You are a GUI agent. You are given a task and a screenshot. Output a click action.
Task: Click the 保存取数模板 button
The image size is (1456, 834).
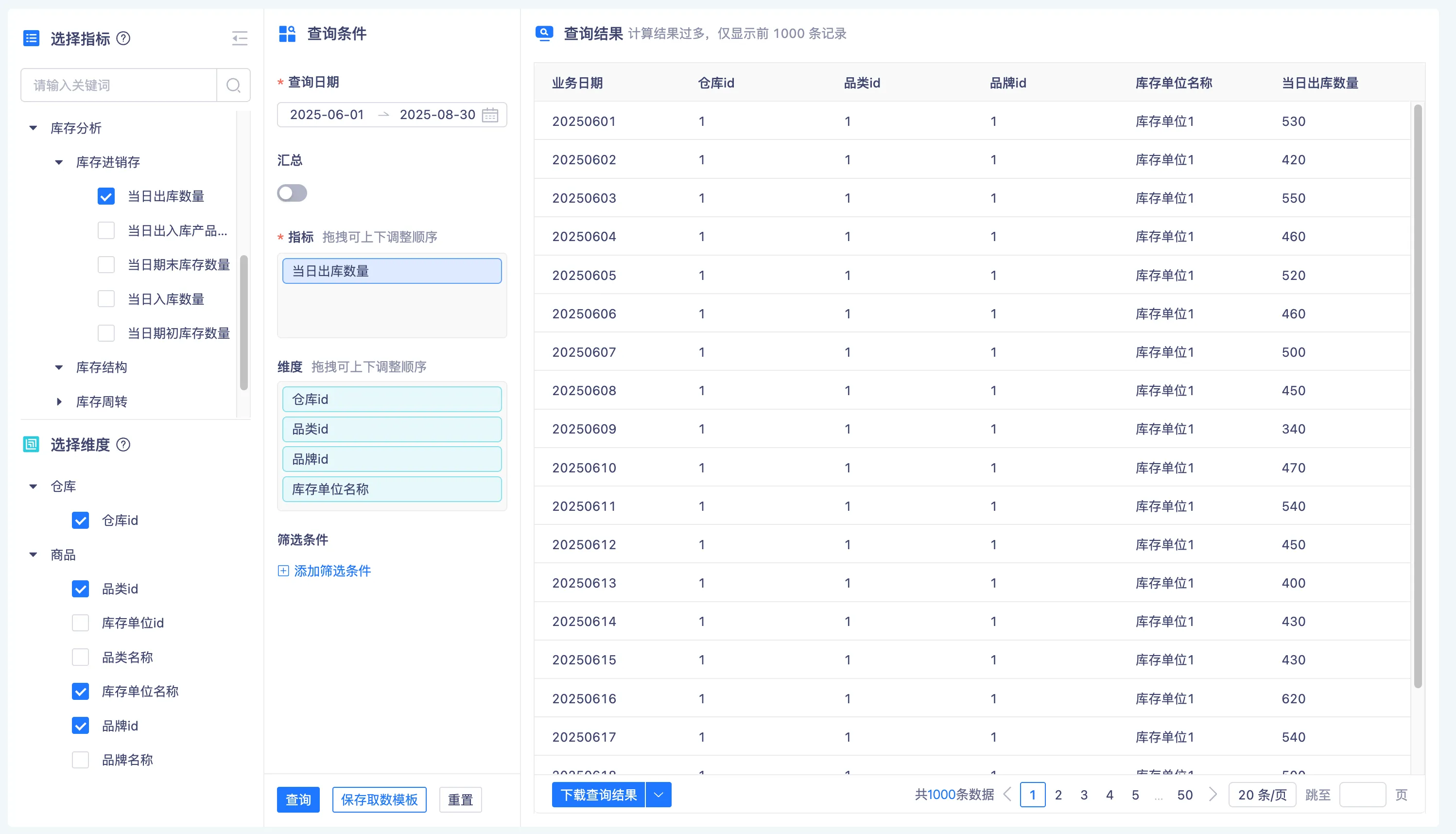(379, 799)
